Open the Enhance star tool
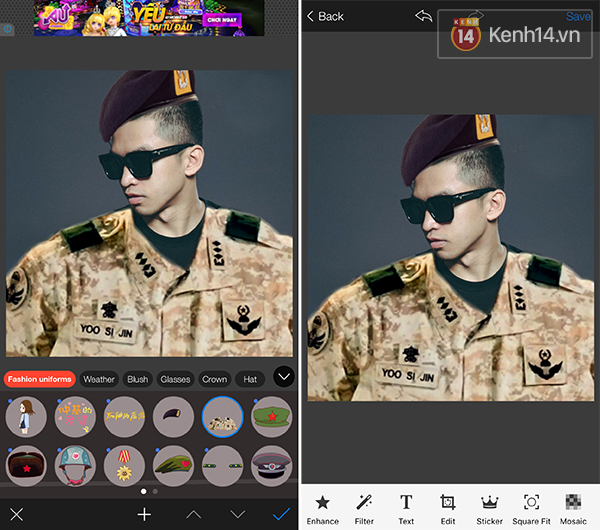The image size is (600, 530). pyautogui.click(x=322, y=507)
